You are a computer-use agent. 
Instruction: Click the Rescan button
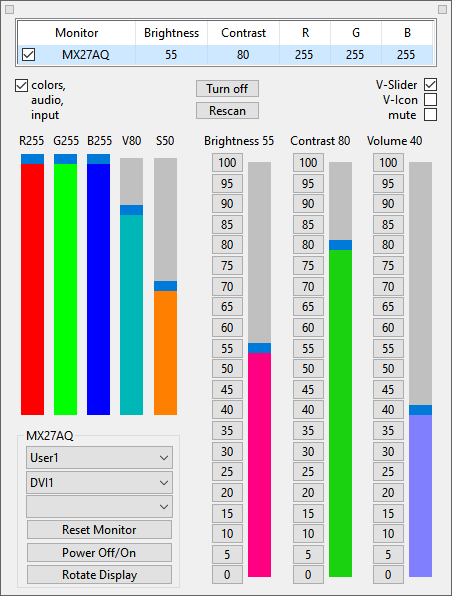pyautogui.click(x=227, y=111)
